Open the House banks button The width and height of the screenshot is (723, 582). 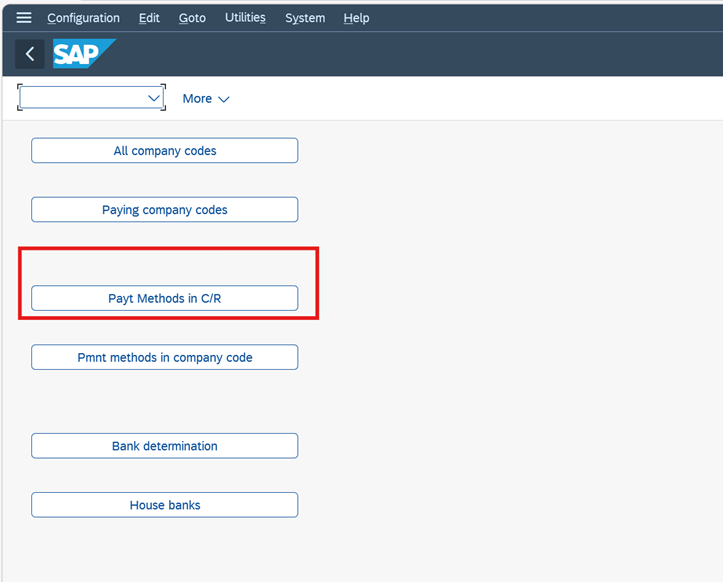[165, 505]
